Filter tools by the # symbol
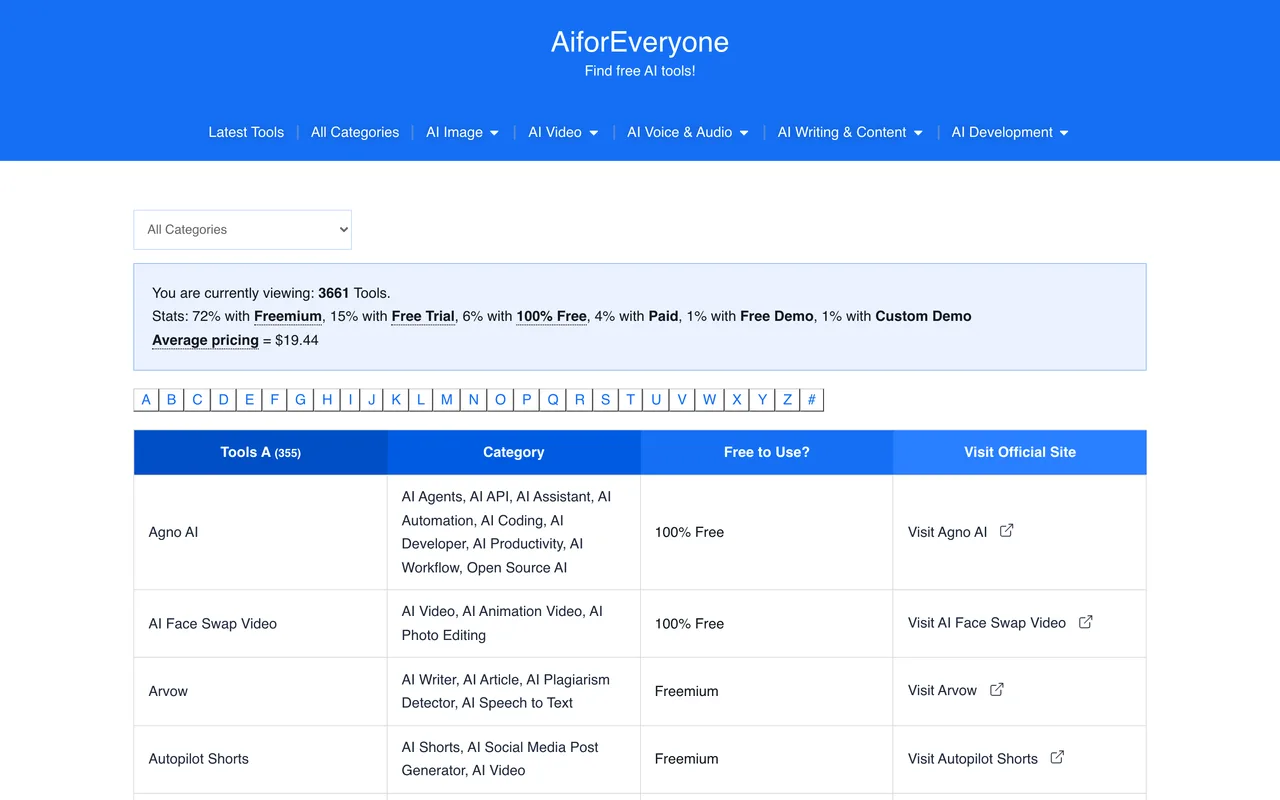Image resolution: width=1280 pixels, height=800 pixels. coord(811,400)
